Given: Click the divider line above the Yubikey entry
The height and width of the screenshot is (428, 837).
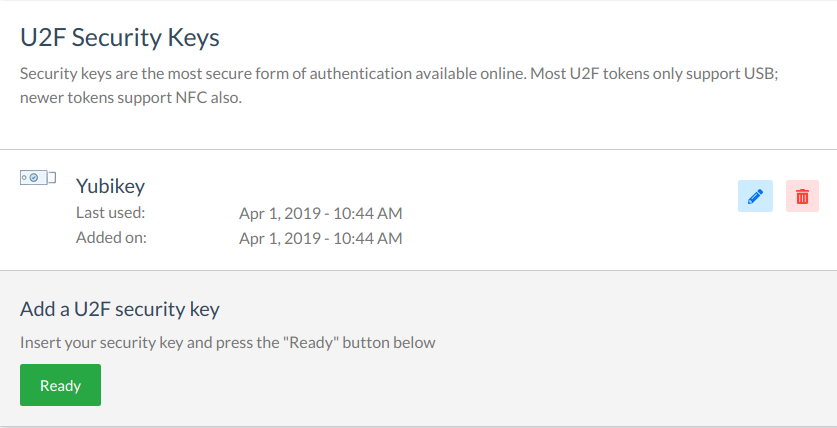Looking at the screenshot, I should tap(418, 150).
